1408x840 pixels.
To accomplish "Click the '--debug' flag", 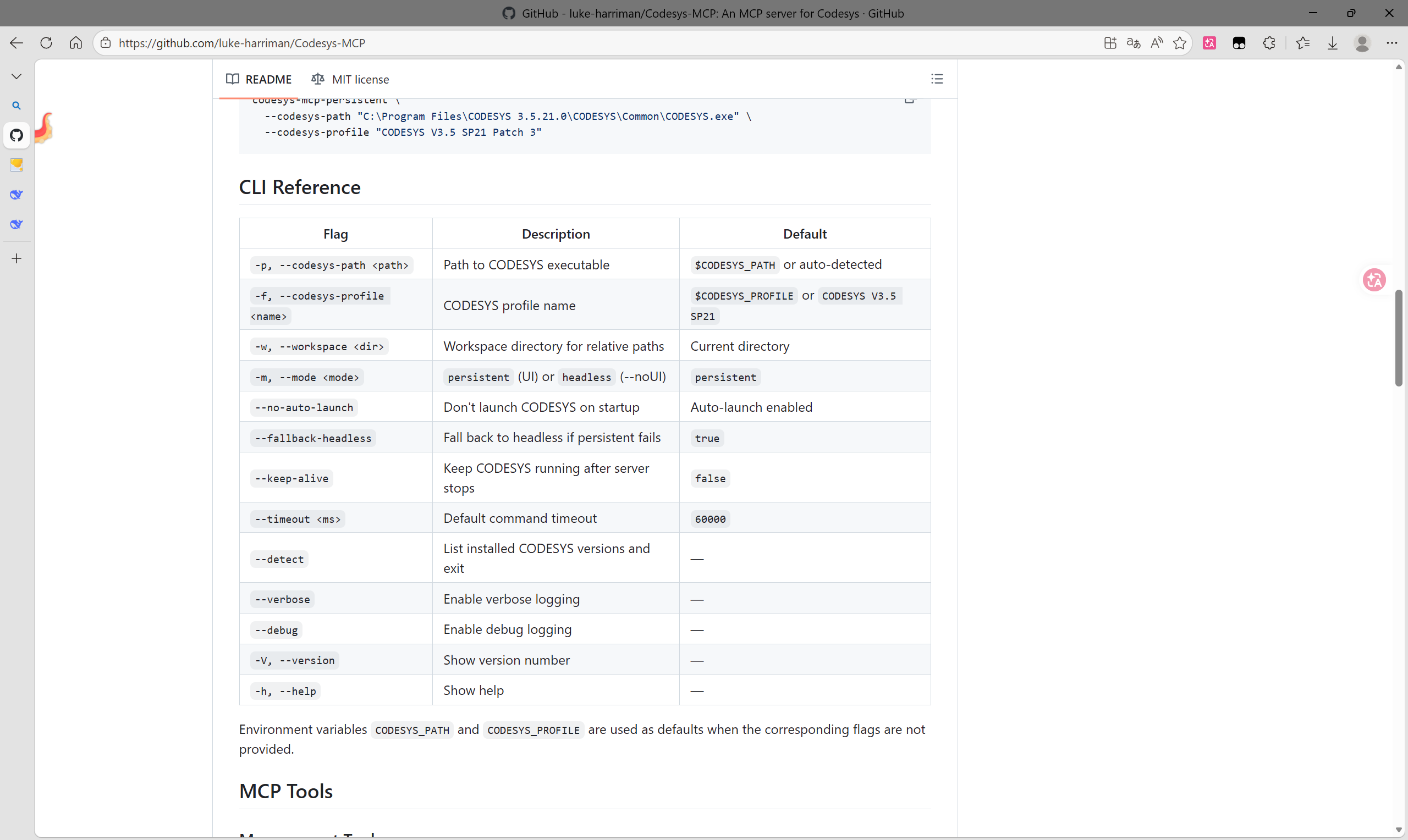I will pyautogui.click(x=276, y=630).
